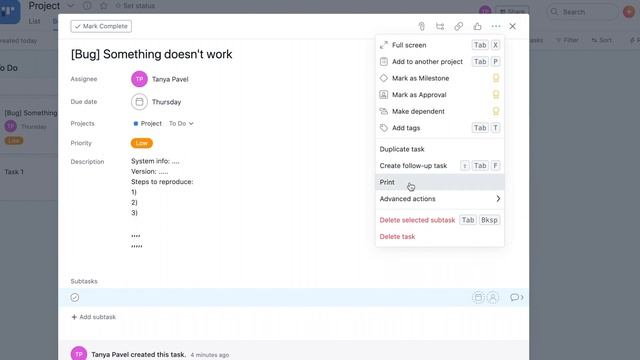The image size is (640, 360).
Task: Select Full screen from the menu
Action: pyautogui.click(x=440, y=45)
